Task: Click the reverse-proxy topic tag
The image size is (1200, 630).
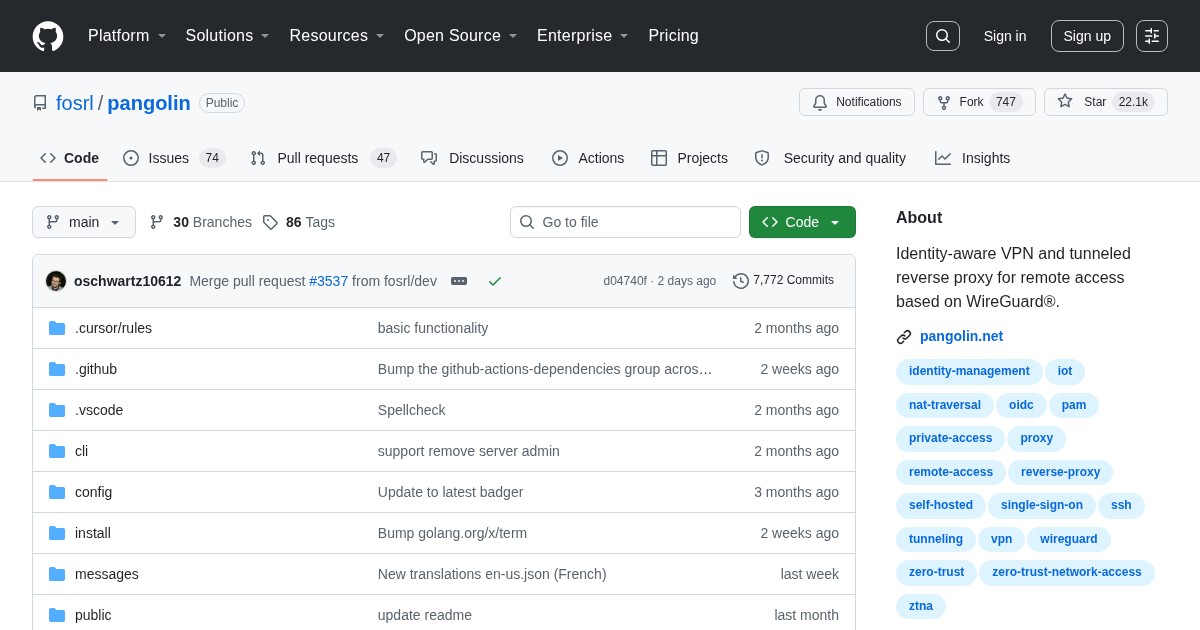Action: pos(1060,472)
